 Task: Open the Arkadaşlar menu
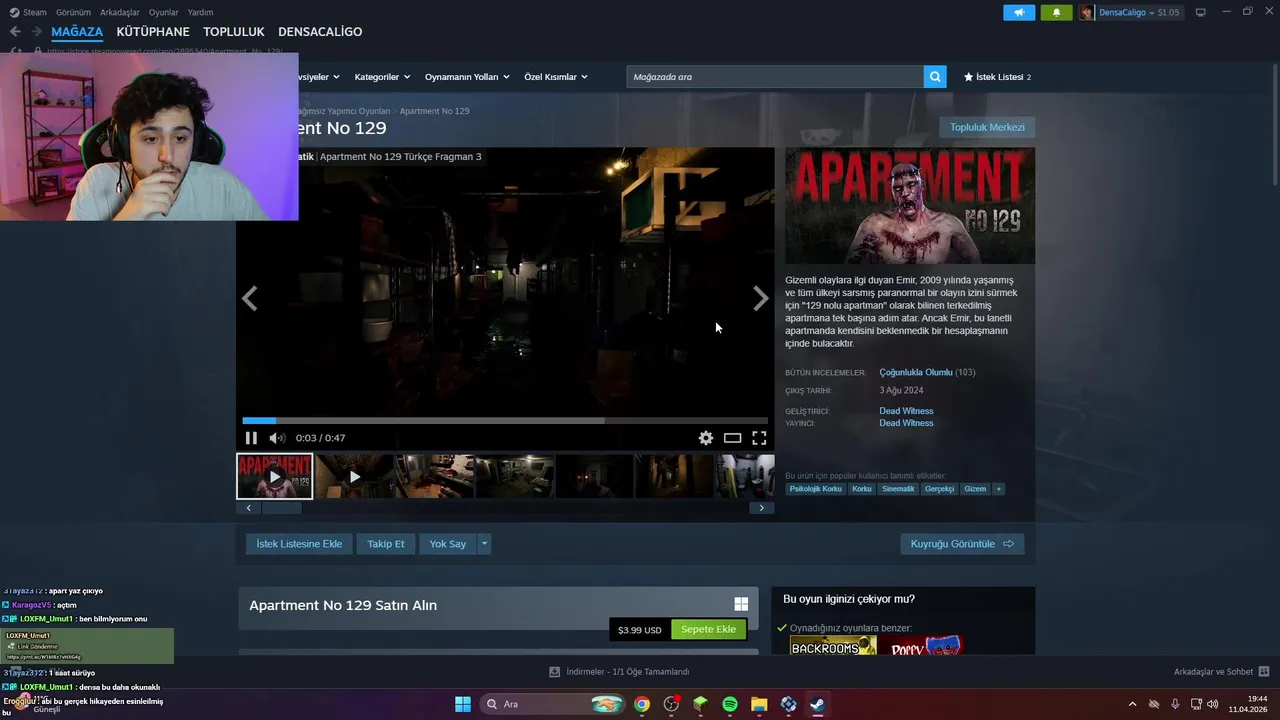click(x=120, y=12)
